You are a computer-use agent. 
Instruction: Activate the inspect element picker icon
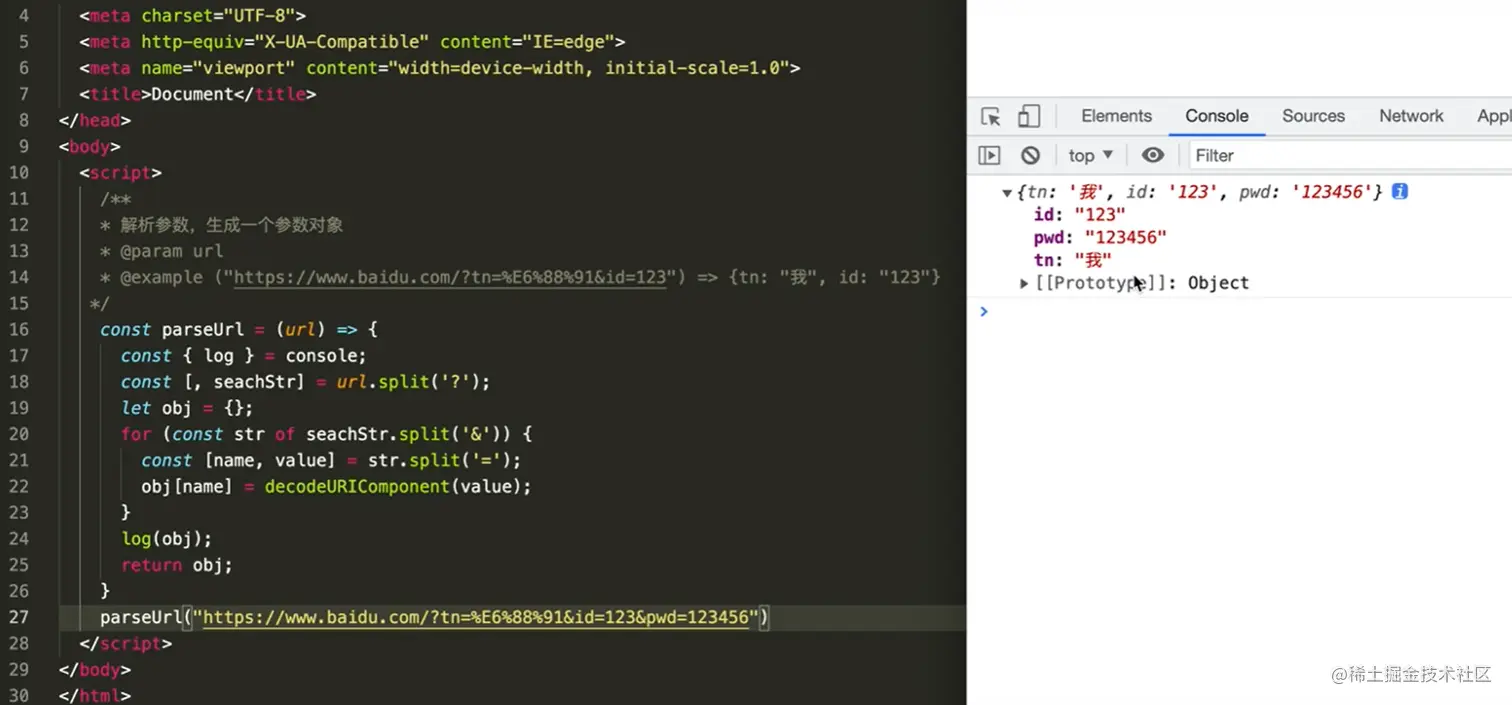[x=991, y=116]
